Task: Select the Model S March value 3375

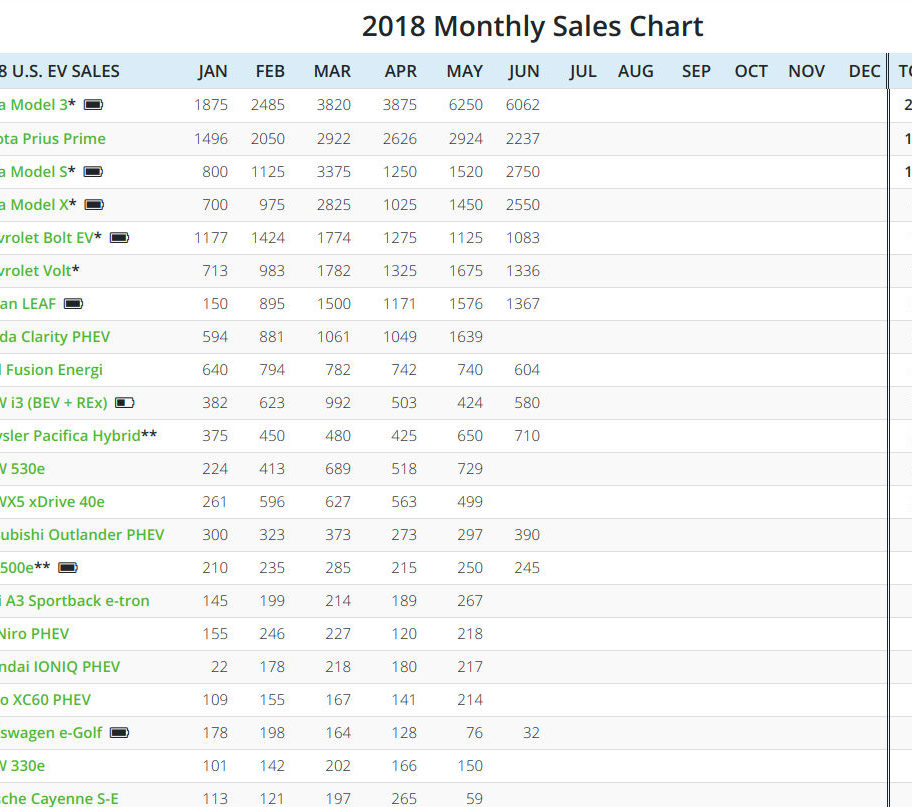Action: point(334,172)
